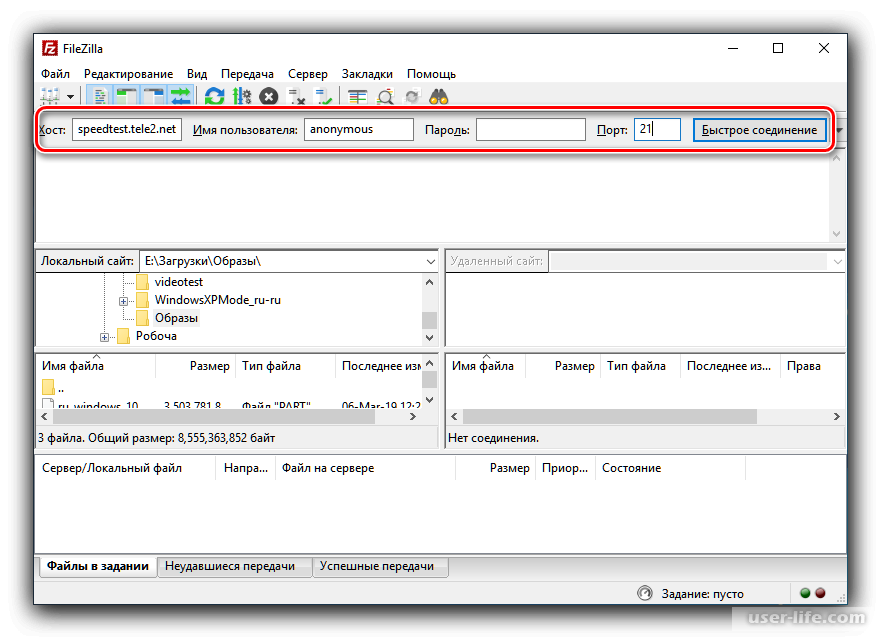This screenshot has height=638, width=881.
Task: Sort remote pane by Имя файла column
Action: [486, 366]
